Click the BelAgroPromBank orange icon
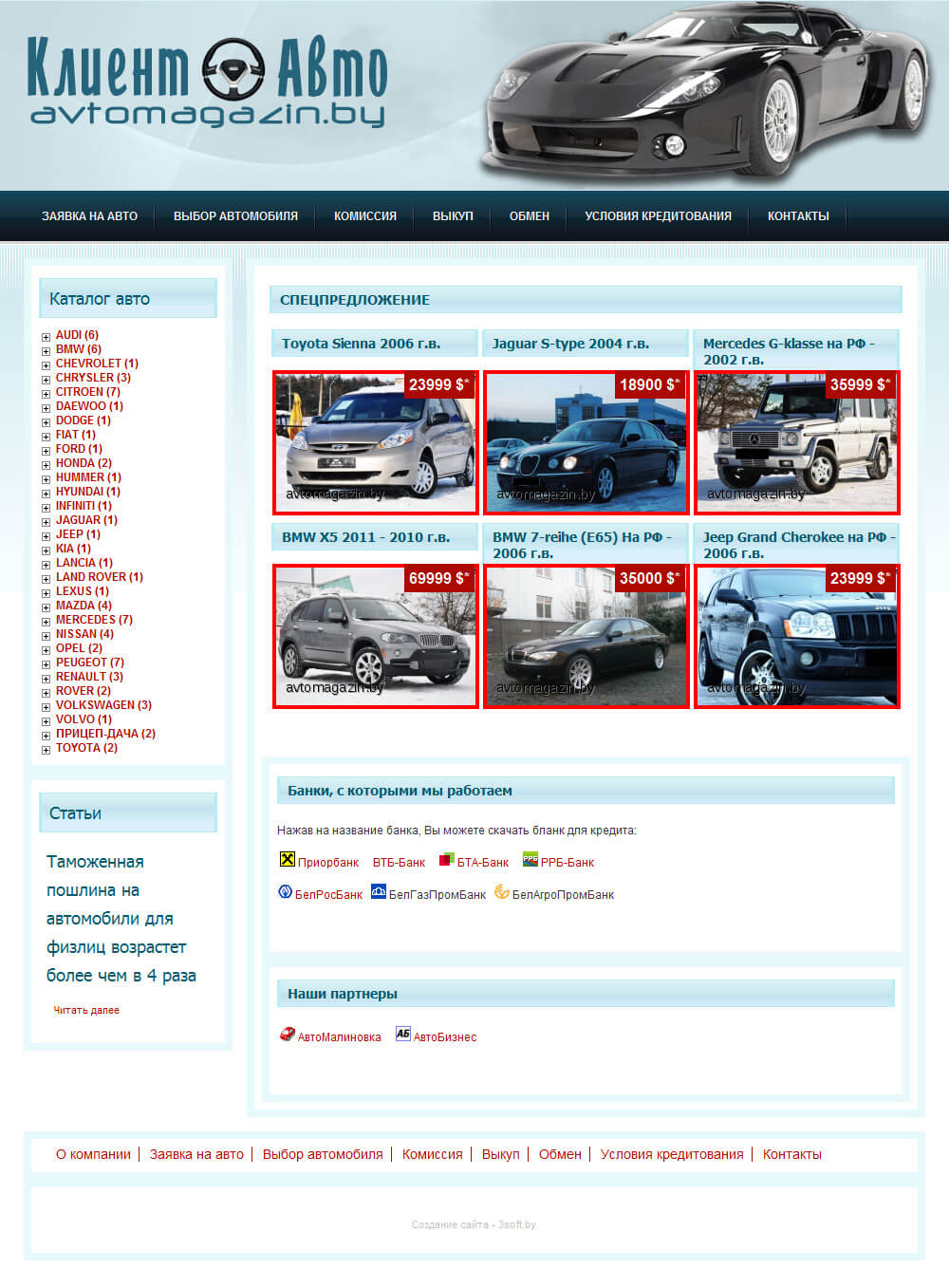949x1288 pixels. coord(501,891)
